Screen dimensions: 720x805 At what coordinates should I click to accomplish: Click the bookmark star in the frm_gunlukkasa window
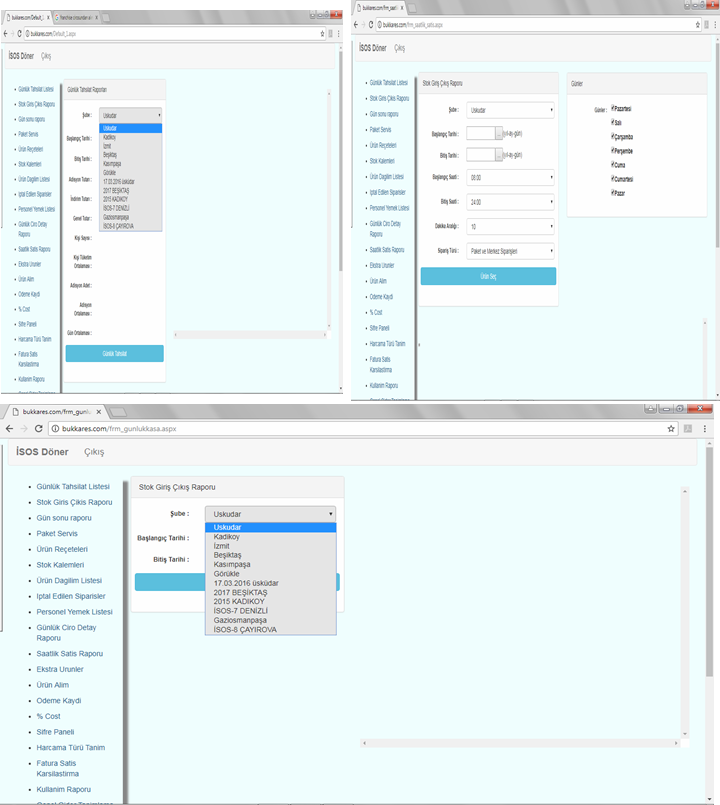(x=672, y=428)
